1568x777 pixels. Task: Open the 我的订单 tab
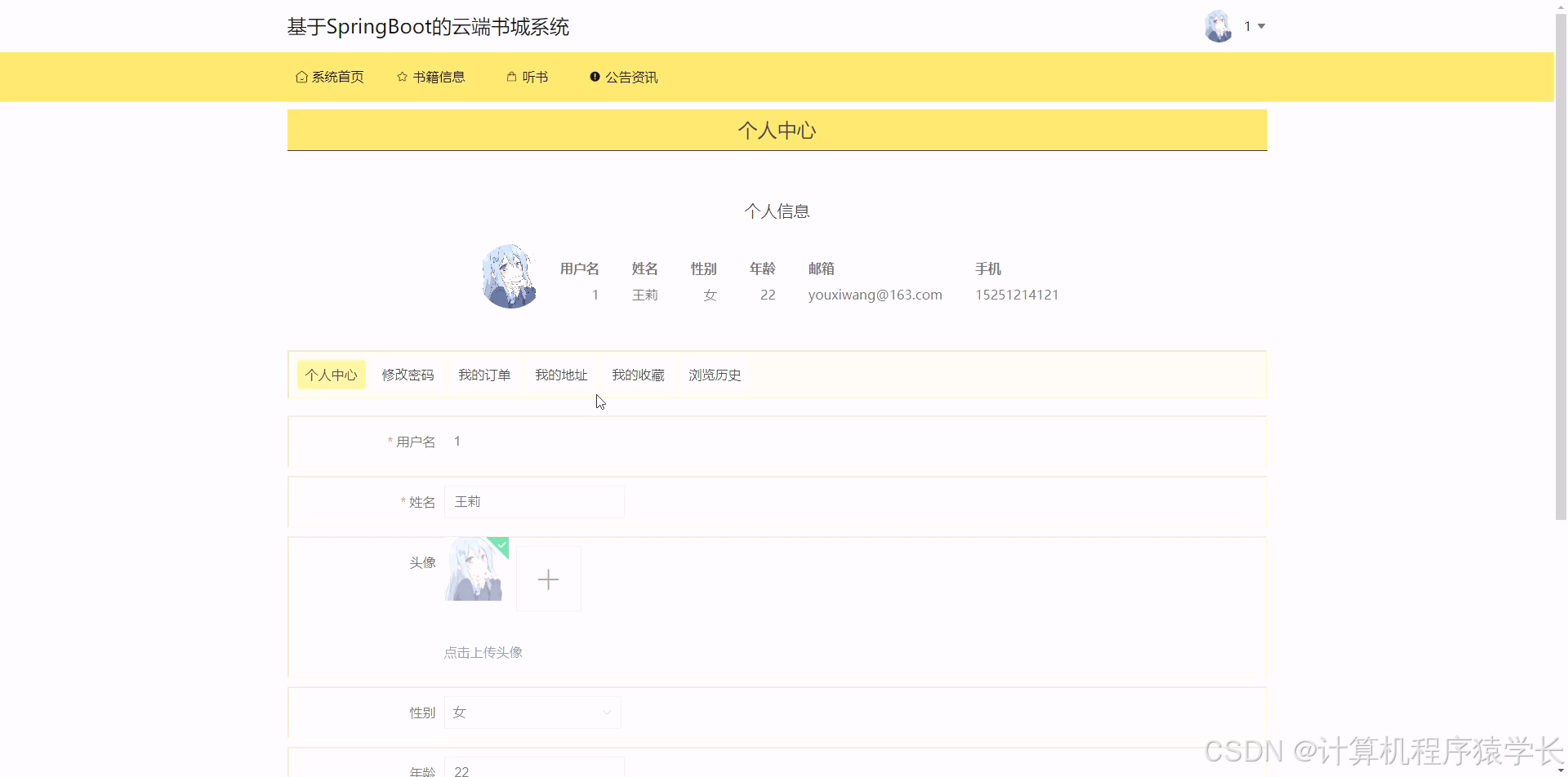click(483, 375)
